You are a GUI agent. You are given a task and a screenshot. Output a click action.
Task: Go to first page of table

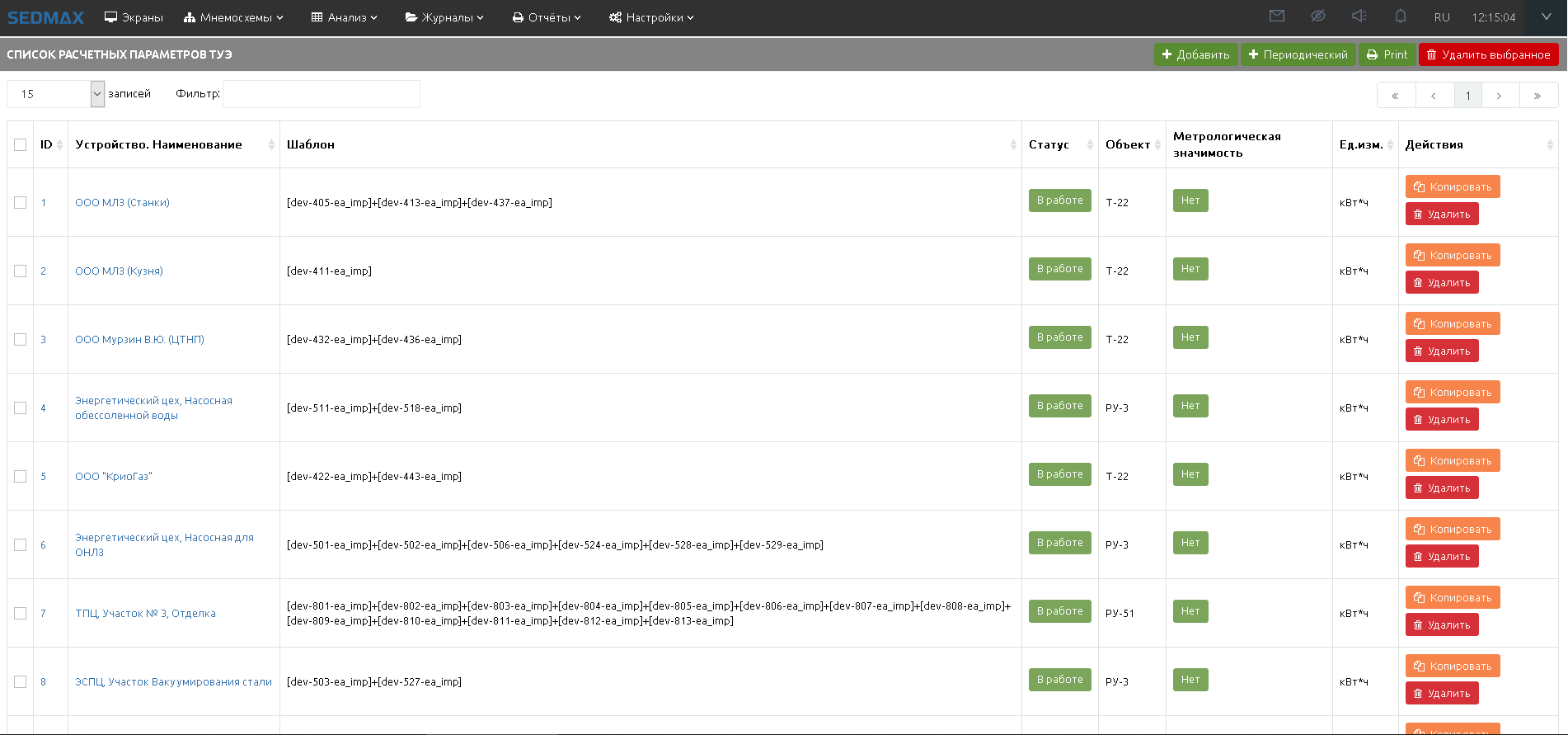[x=1395, y=96]
